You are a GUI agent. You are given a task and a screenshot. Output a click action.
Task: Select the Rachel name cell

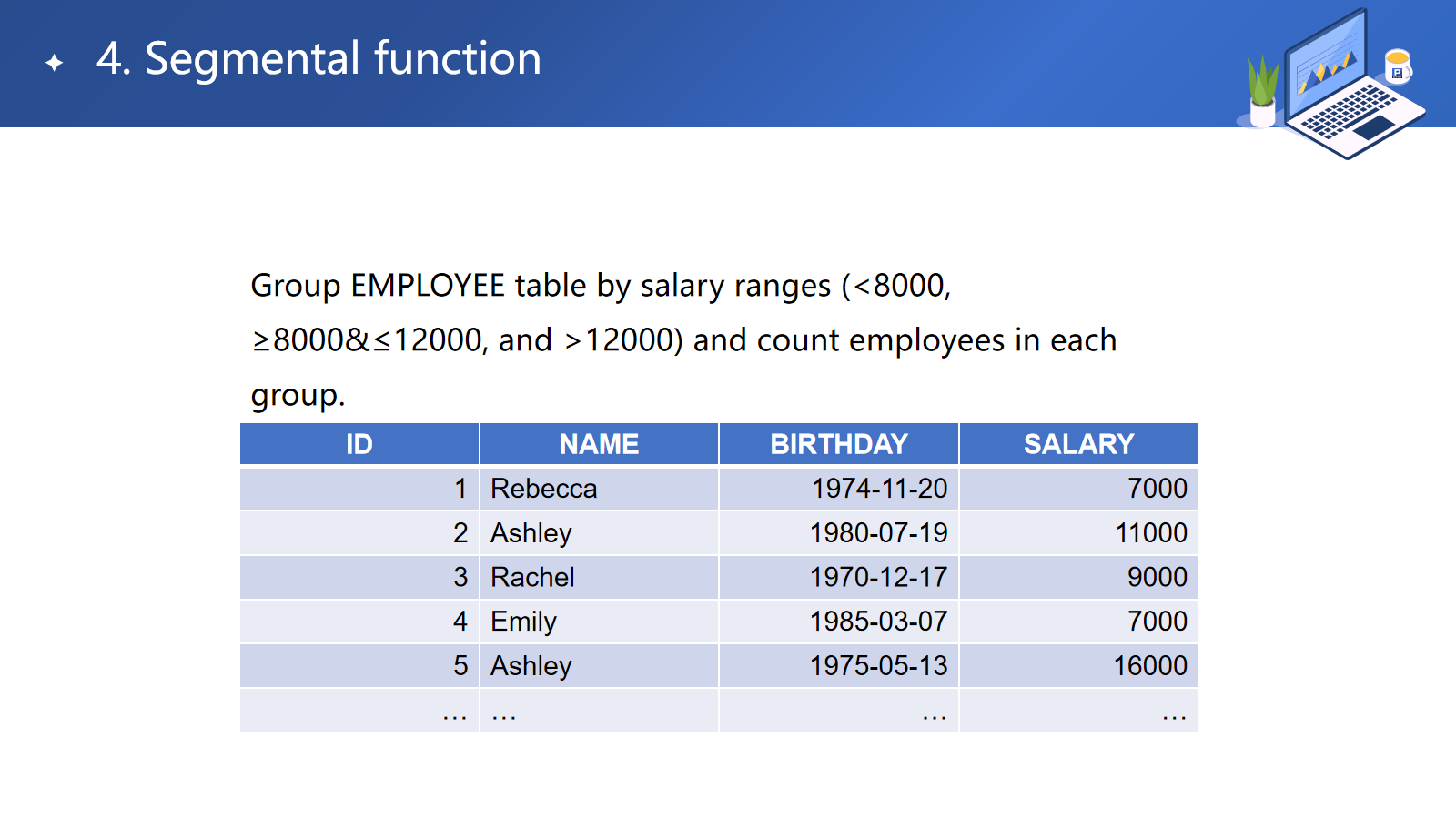click(533, 577)
